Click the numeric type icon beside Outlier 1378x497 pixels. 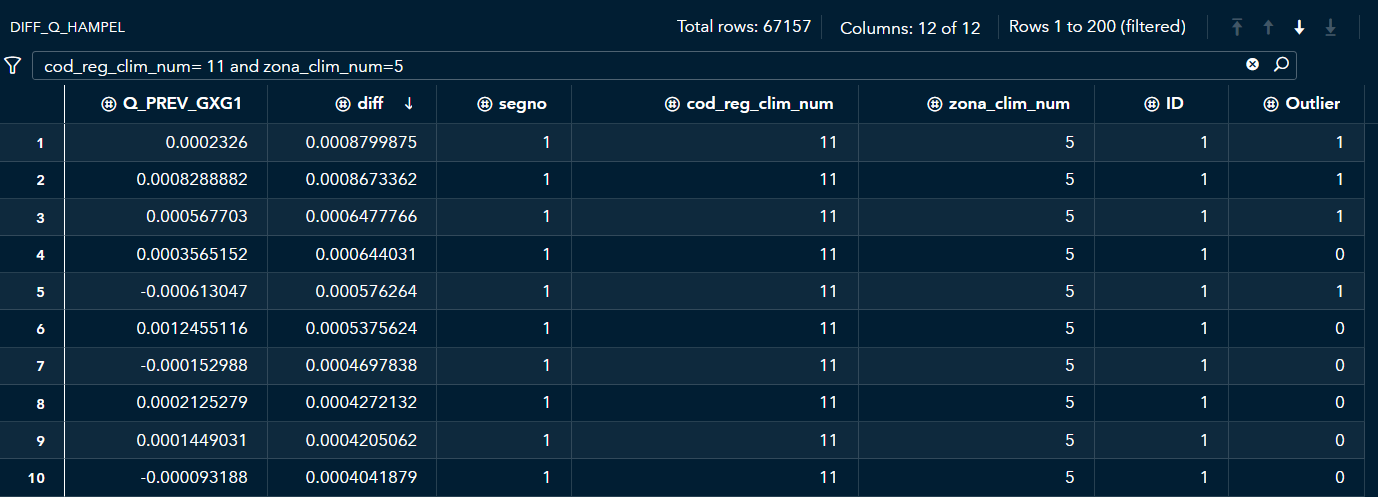tap(1271, 104)
